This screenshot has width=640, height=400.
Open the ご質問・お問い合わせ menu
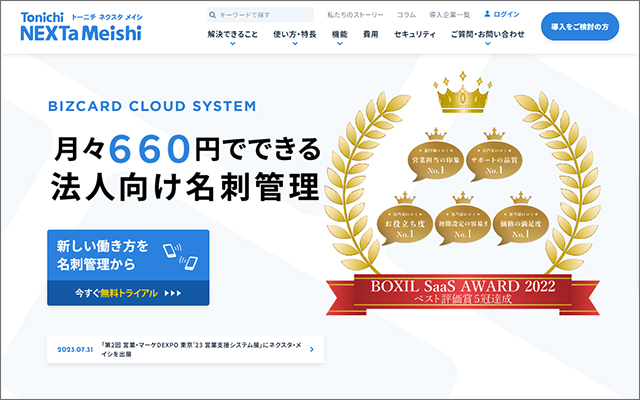tap(487, 34)
